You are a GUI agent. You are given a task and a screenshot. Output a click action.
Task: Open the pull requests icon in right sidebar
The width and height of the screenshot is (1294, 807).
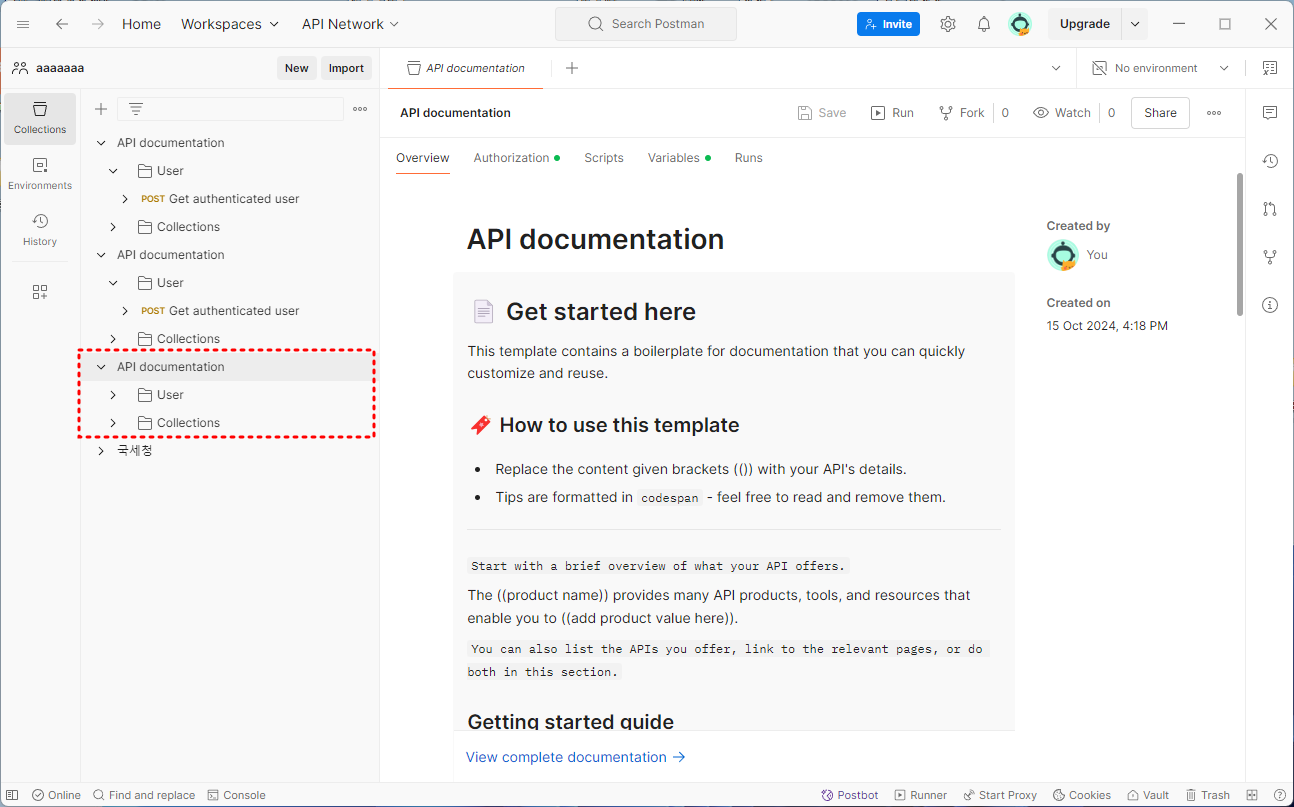1270,209
